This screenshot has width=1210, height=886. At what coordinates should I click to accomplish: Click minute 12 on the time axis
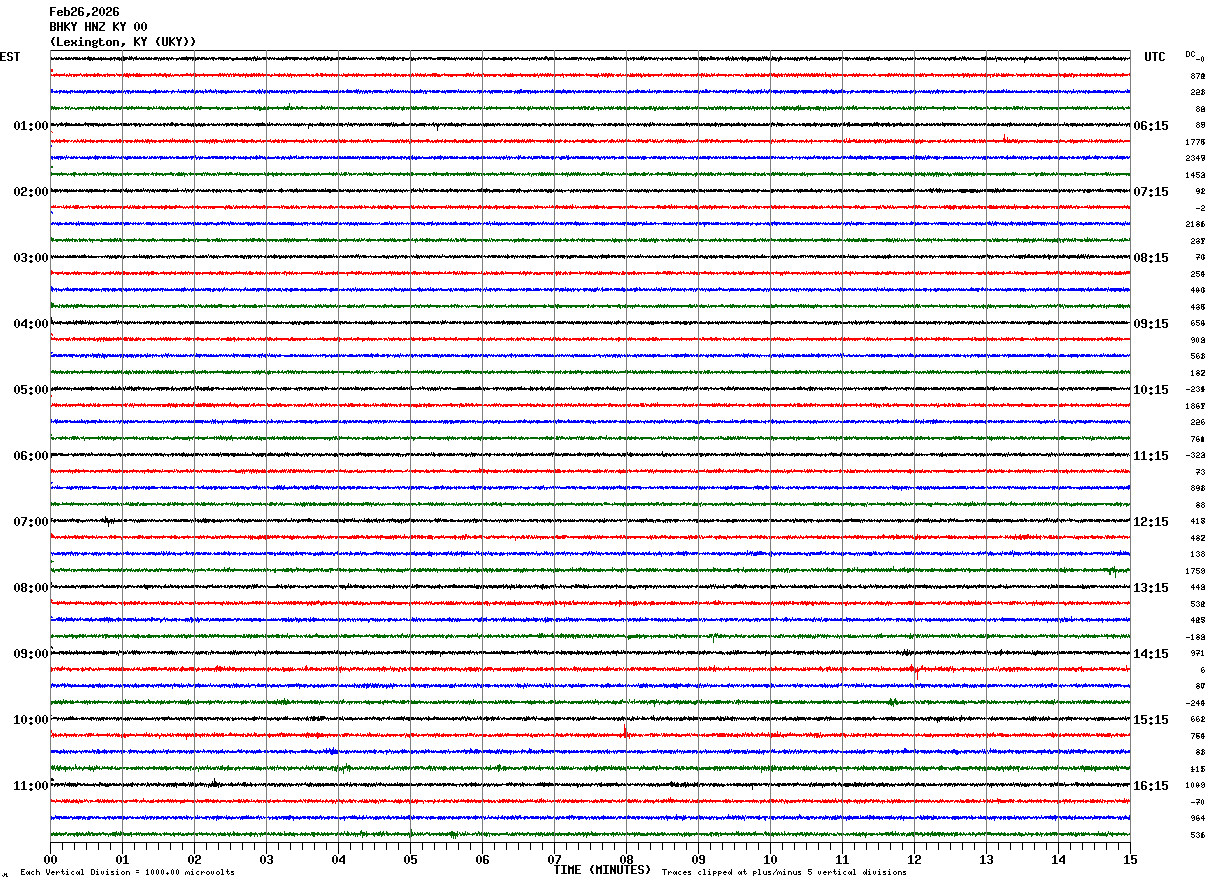[914, 859]
